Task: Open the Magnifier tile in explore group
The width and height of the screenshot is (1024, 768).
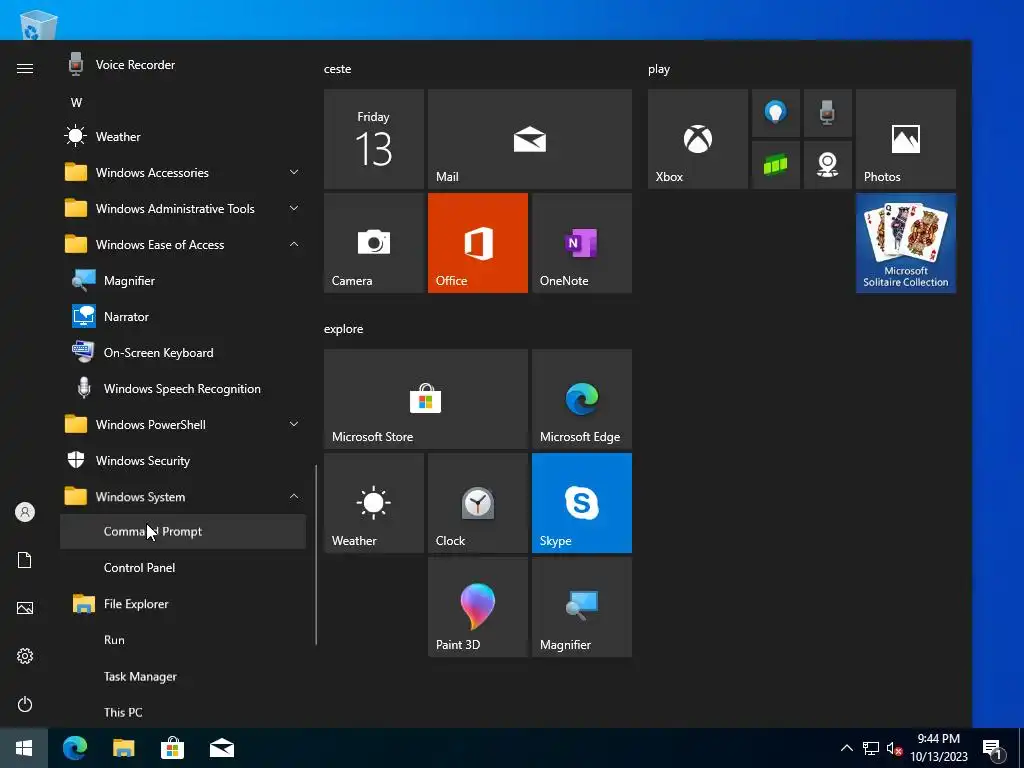Action: pyautogui.click(x=582, y=607)
